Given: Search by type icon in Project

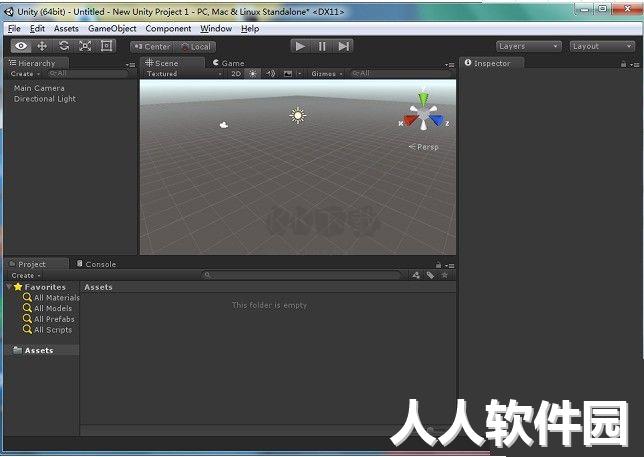Looking at the screenshot, I should [416, 275].
